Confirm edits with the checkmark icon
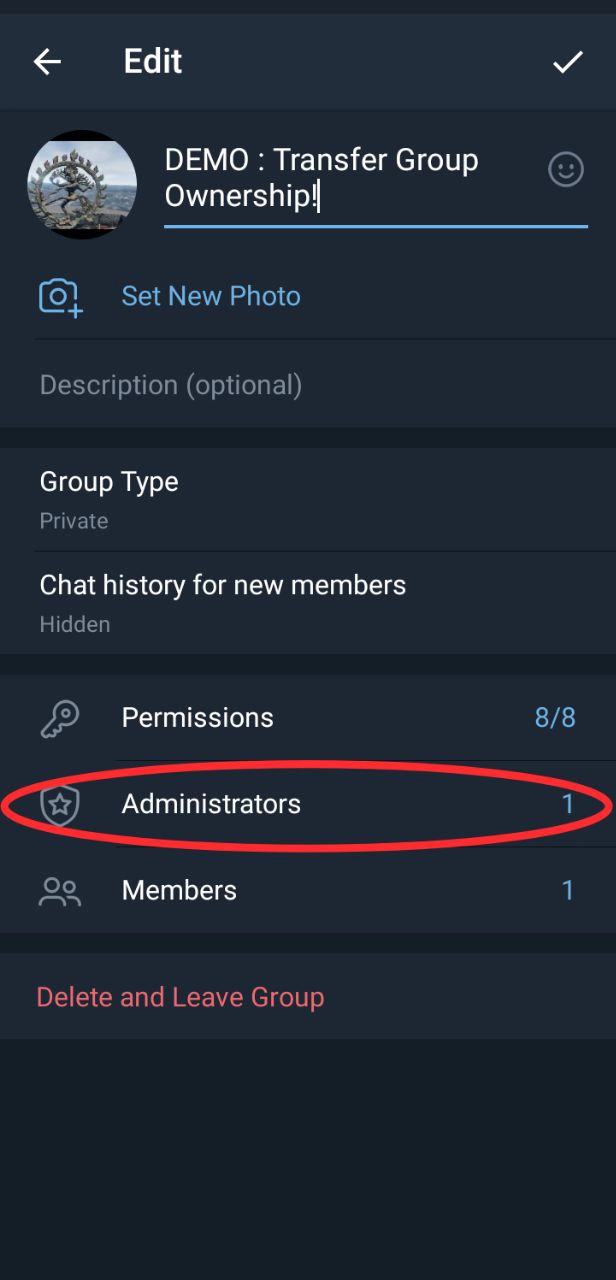The width and height of the screenshot is (616, 1280). tap(567, 62)
